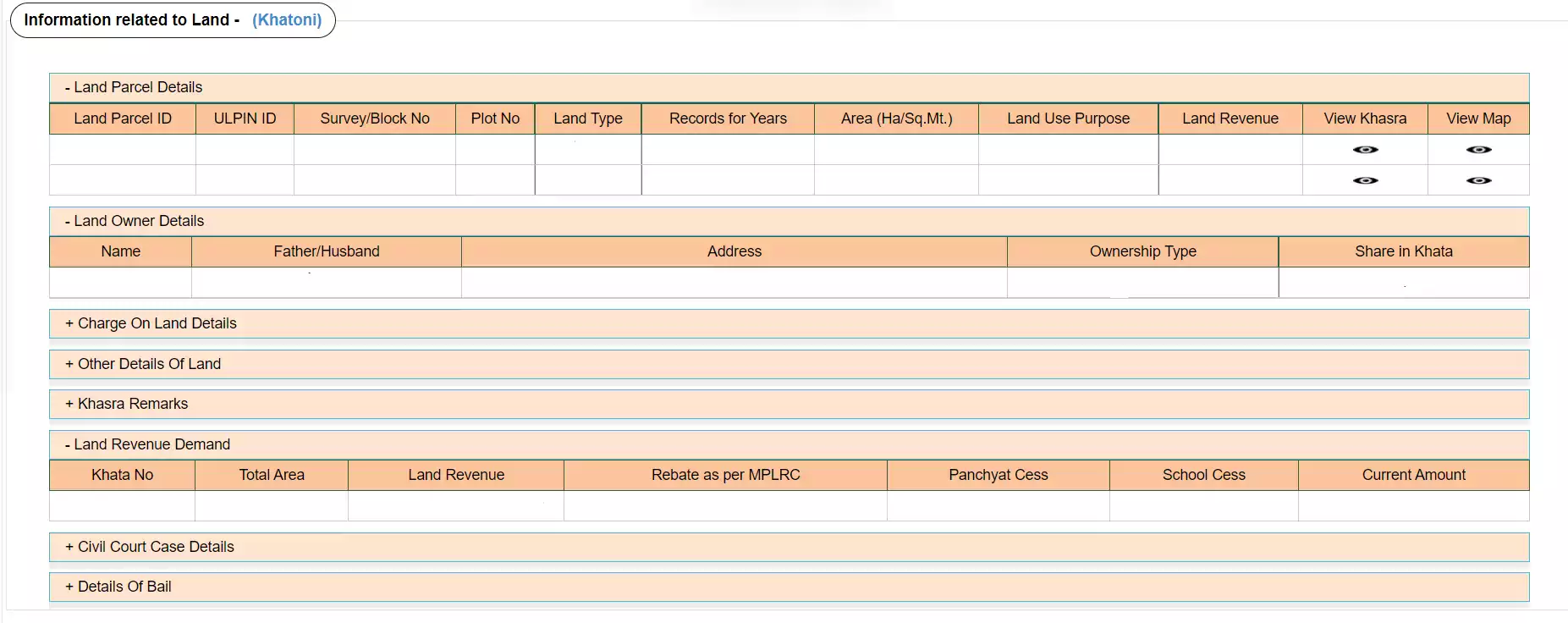
Task: Select the Total Area column header
Action: tap(272, 475)
